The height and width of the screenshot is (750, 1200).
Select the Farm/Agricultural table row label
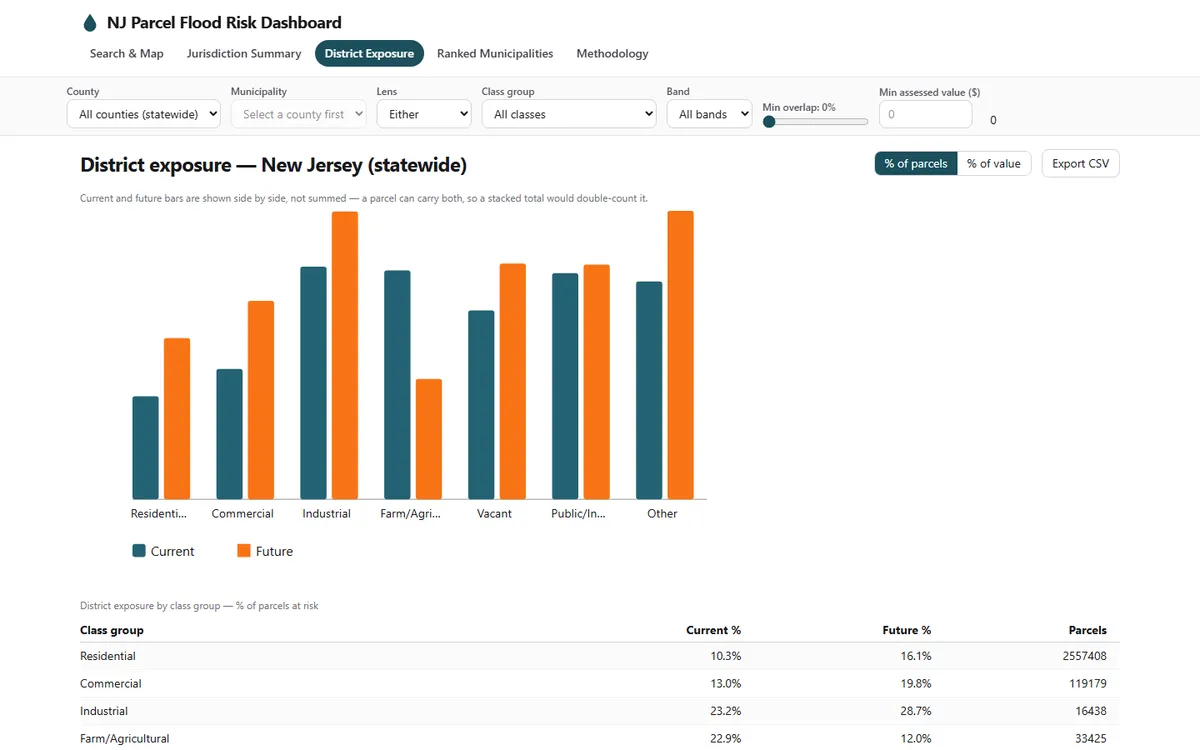pyautogui.click(x=124, y=738)
